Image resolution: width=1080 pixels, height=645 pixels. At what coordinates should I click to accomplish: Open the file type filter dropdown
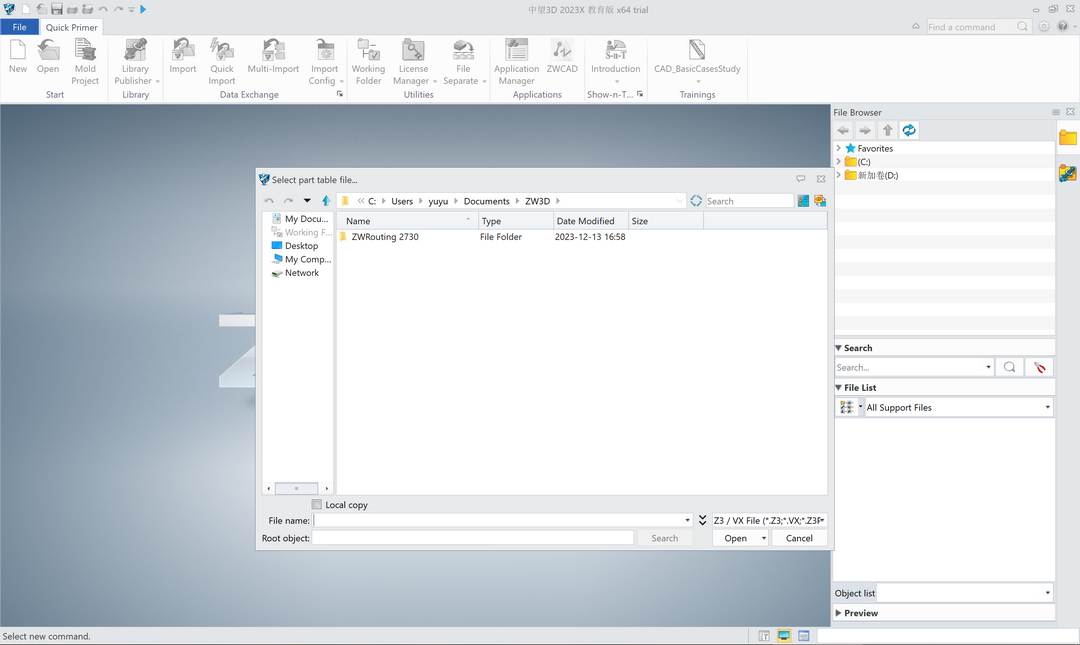coord(769,520)
